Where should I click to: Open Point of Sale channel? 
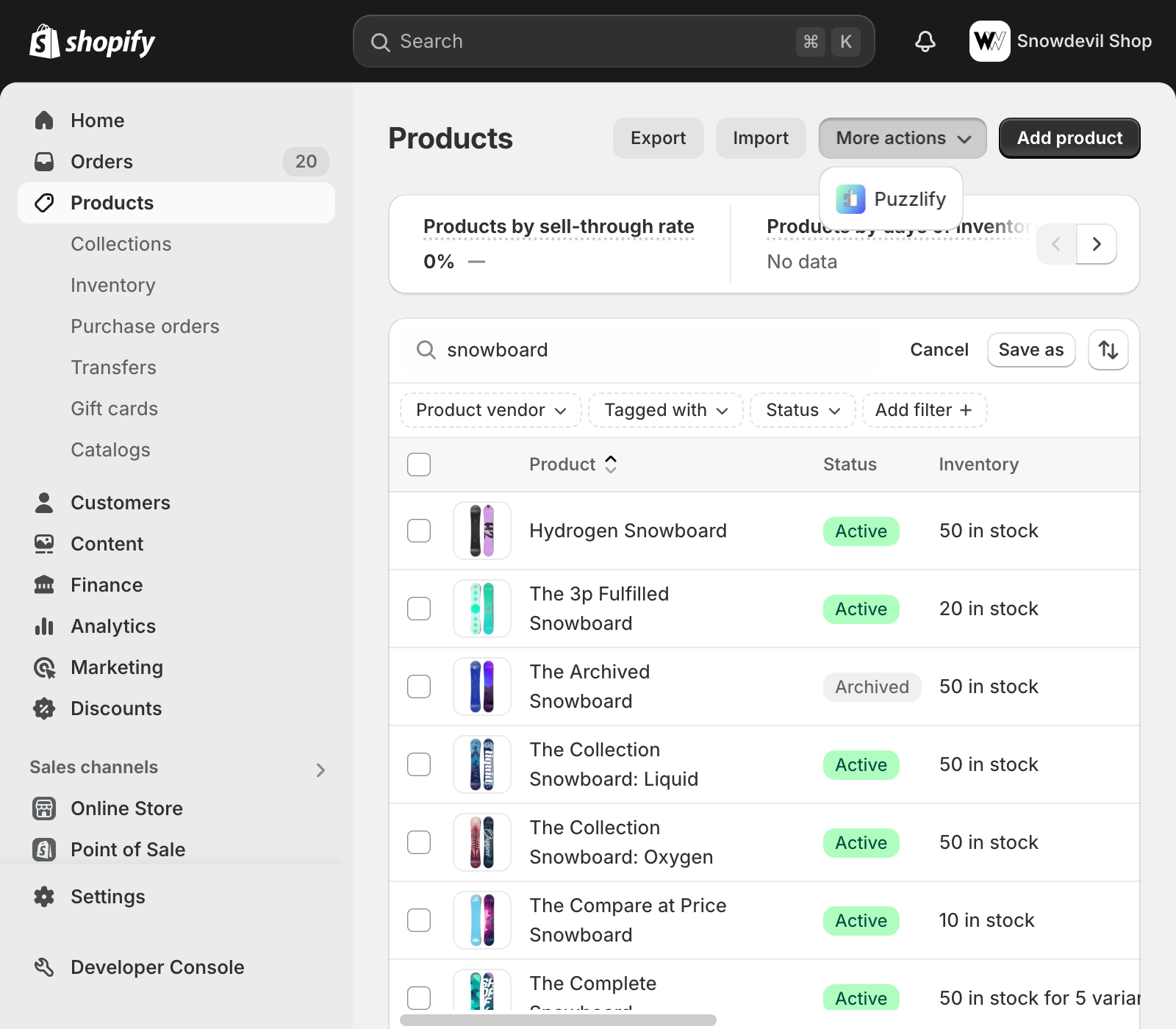coord(127,850)
